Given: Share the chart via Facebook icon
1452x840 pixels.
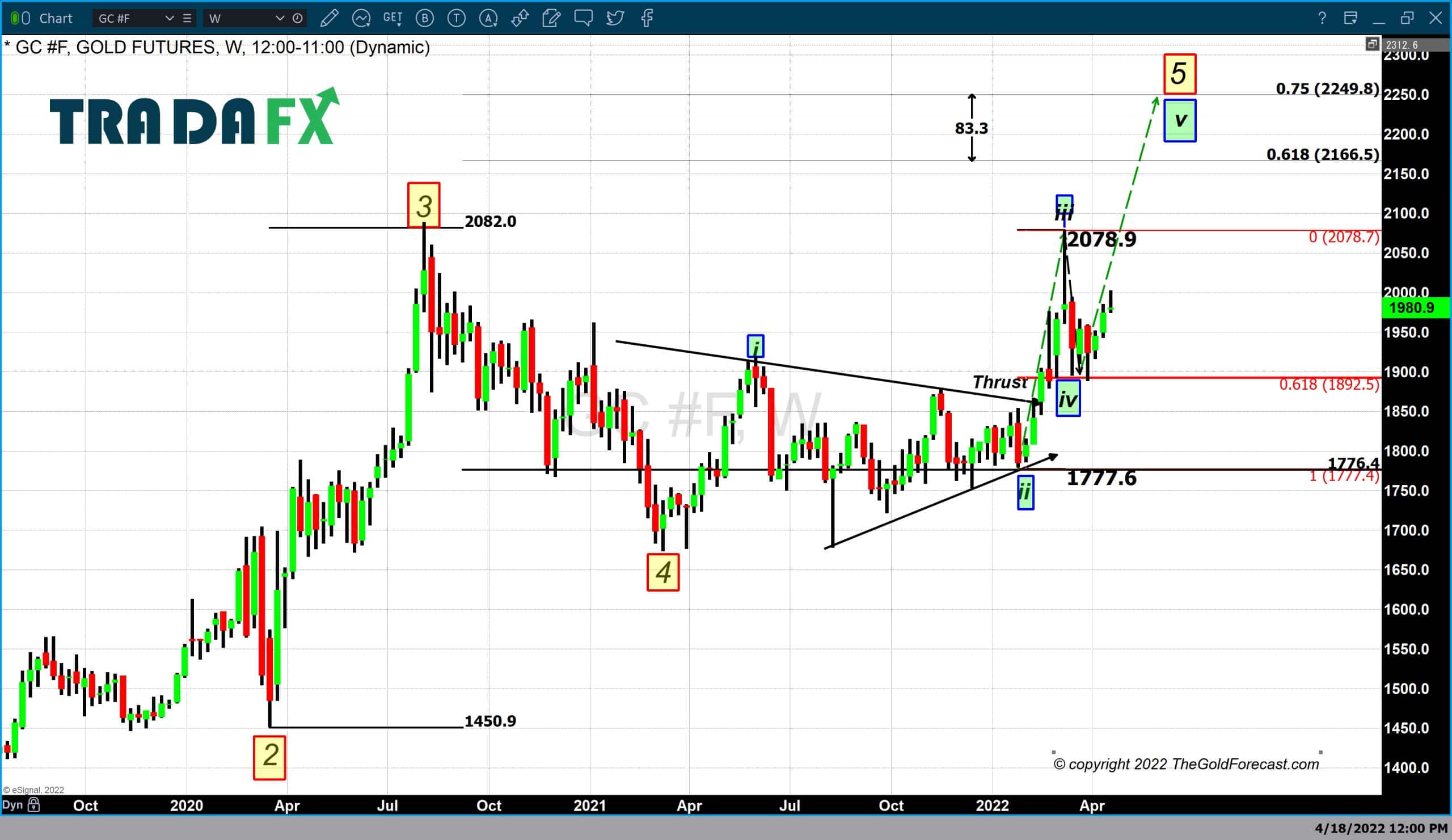Looking at the screenshot, I should (x=647, y=19).
